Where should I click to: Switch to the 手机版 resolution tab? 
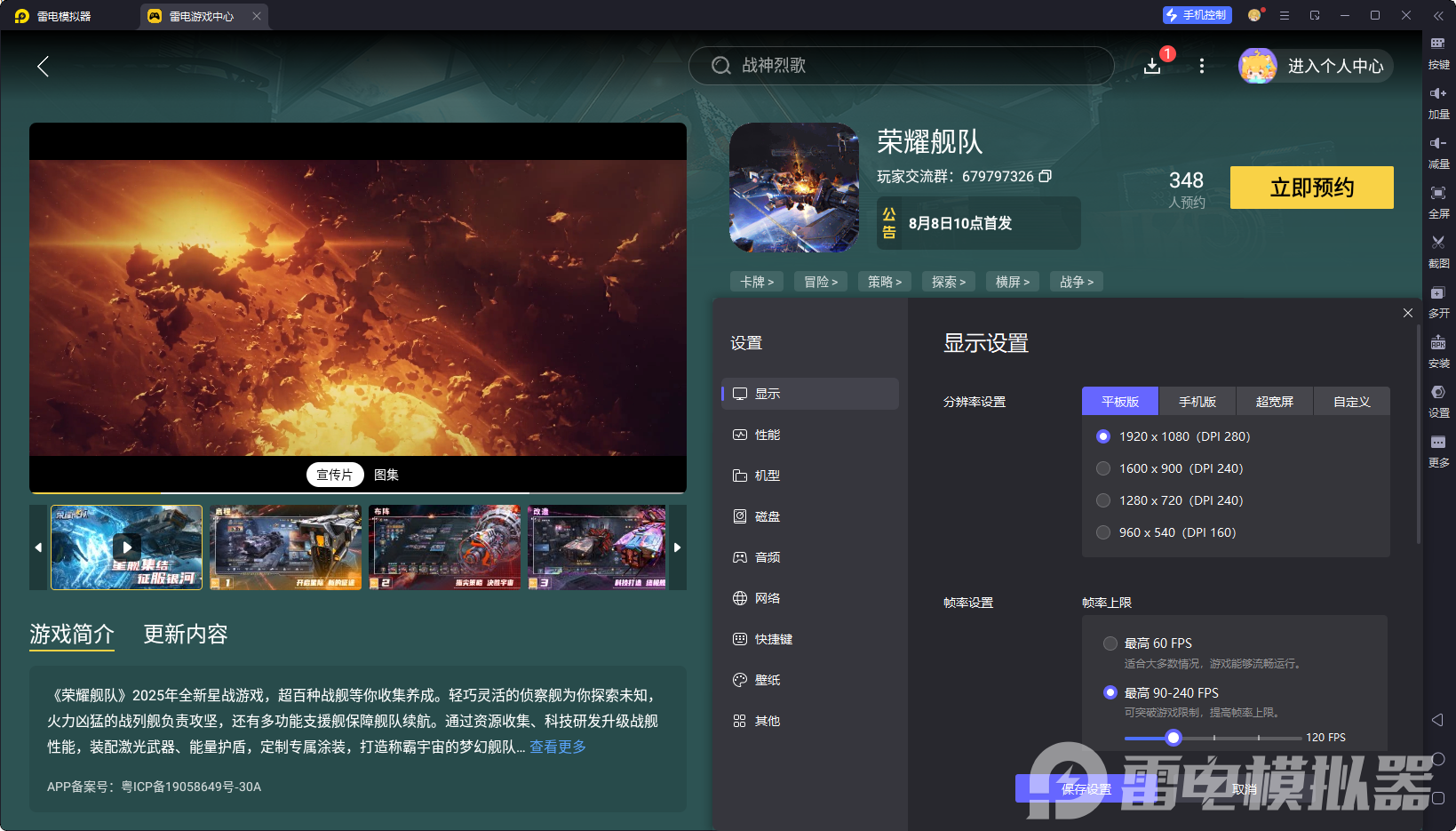click(1197, 401)
